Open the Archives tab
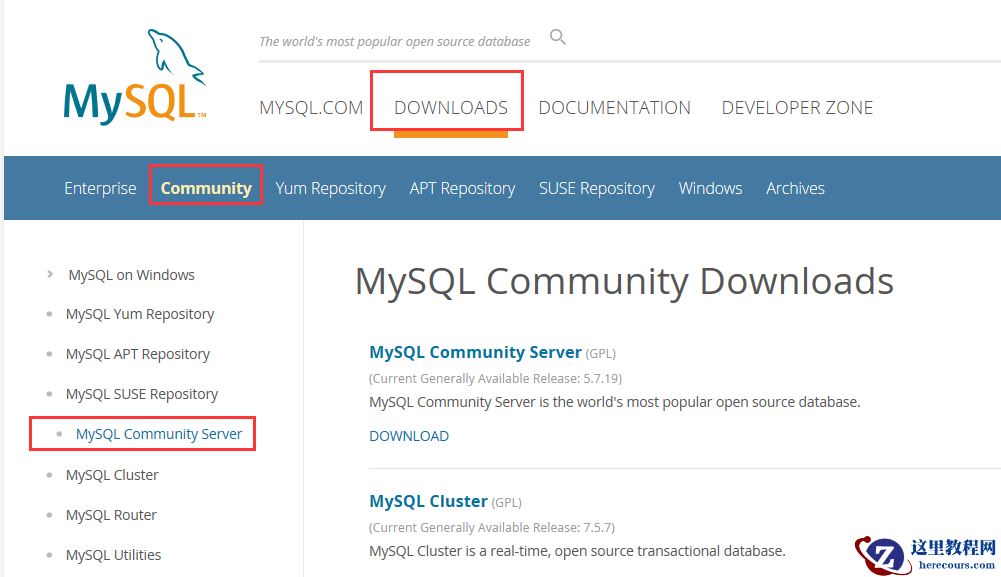Viewport: 1001px width, 577px height. coord(795,187)
